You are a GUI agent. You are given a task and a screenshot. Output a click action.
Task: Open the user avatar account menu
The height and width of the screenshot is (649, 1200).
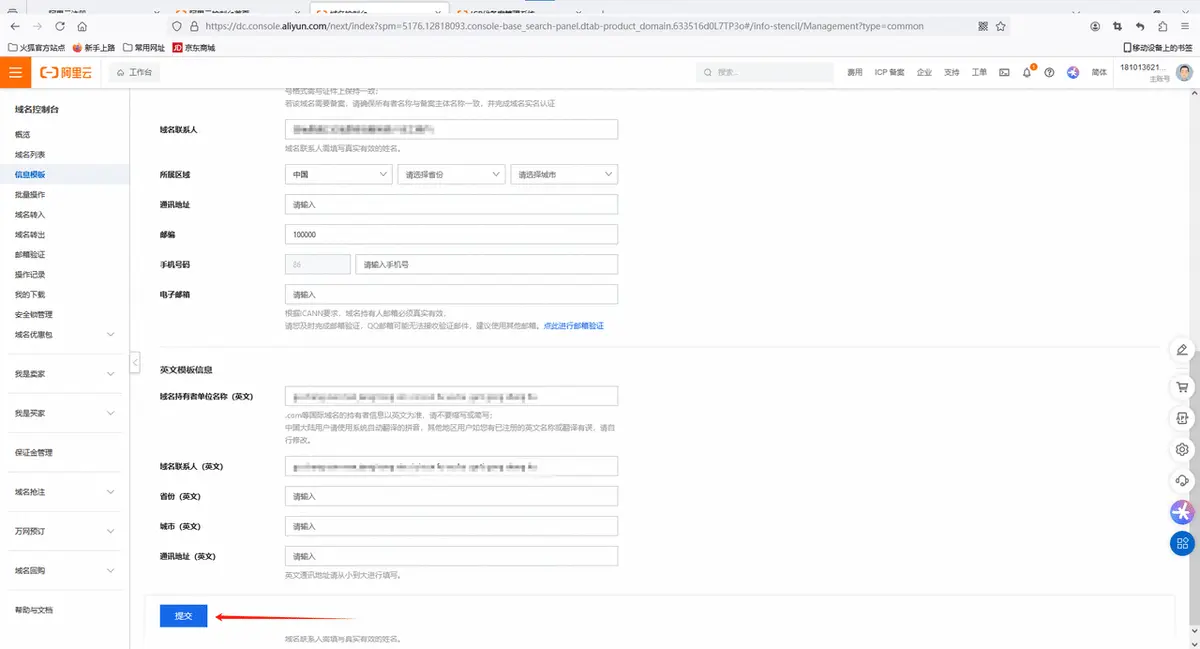pyautogui.click(x=1184, y=72)
